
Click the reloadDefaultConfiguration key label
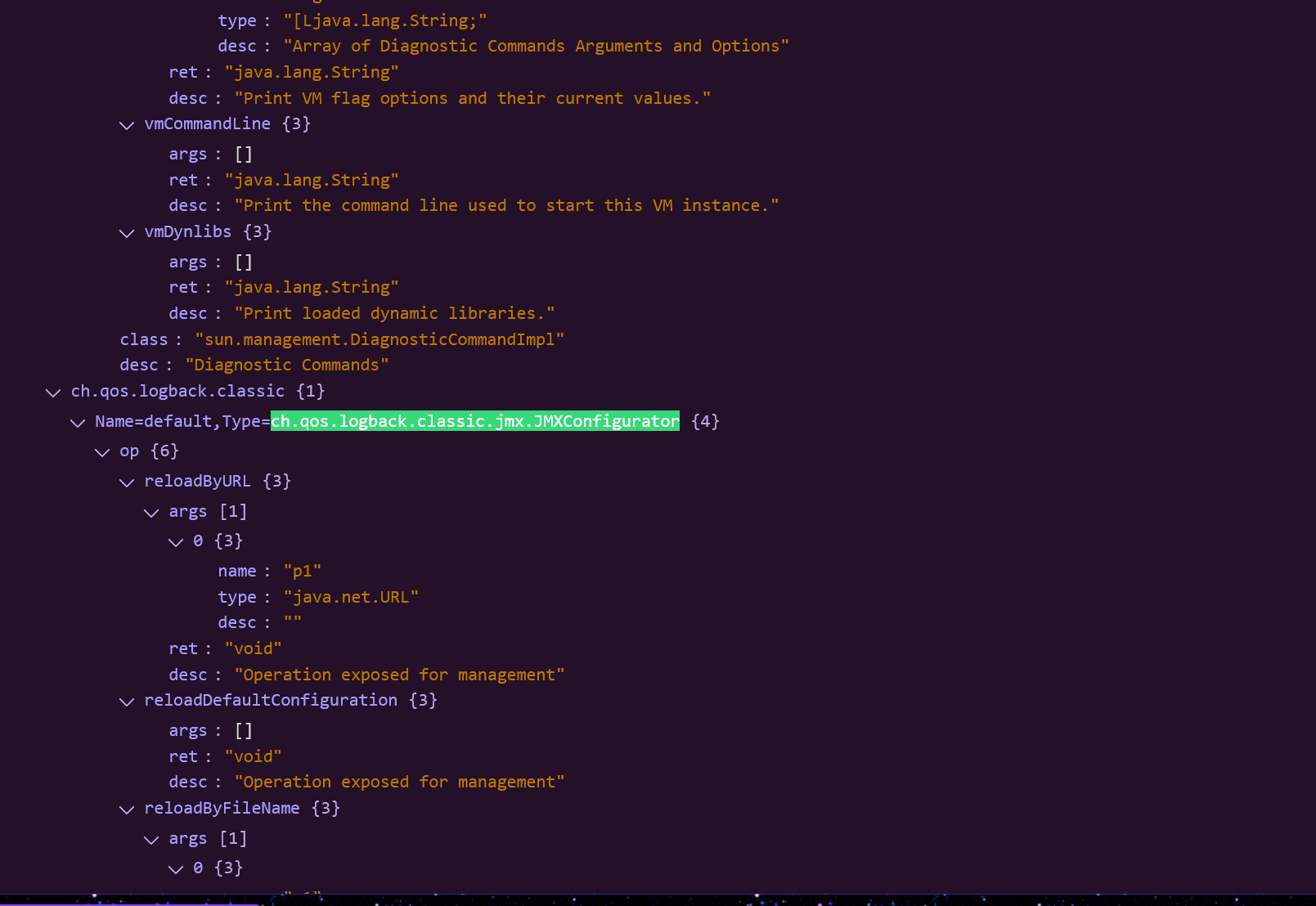click(x=272, y=700)
